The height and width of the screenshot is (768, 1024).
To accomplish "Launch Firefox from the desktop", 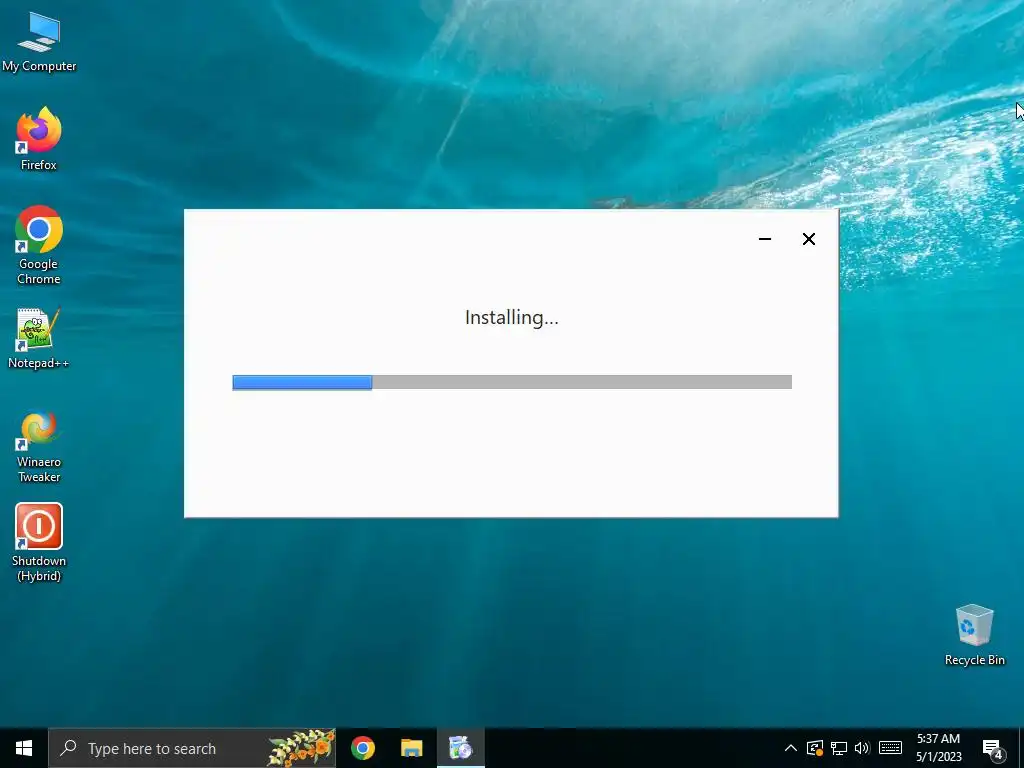I will [39, 139].
